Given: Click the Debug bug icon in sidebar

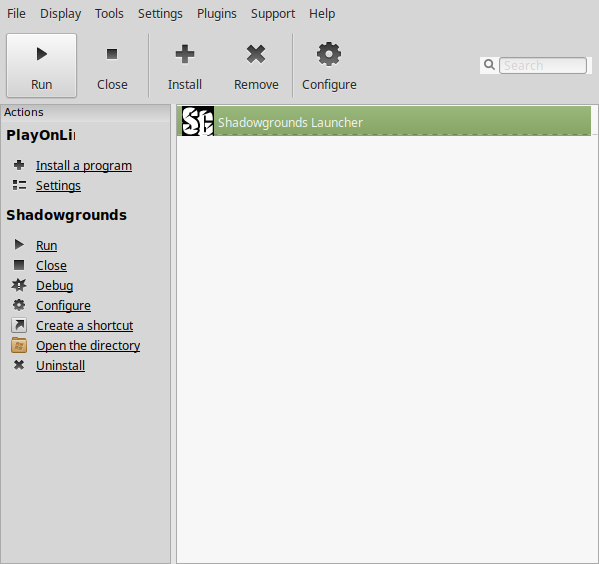Looking at the screenshot, I should pos(19,285).
